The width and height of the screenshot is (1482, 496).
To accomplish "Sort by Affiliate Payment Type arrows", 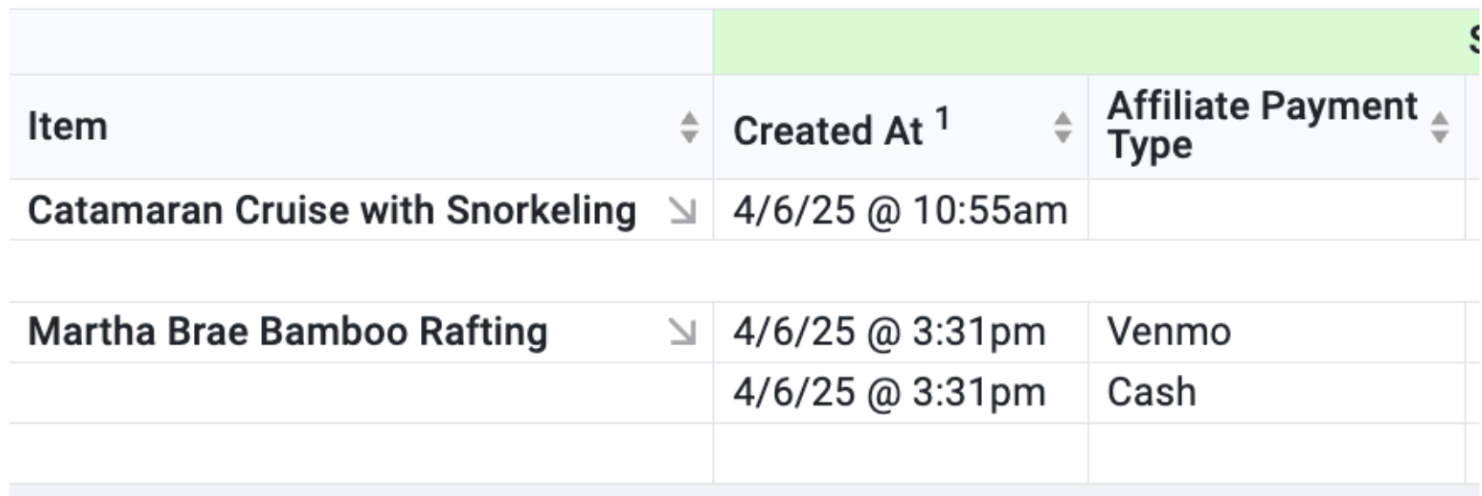I will tap(1439, 127).
